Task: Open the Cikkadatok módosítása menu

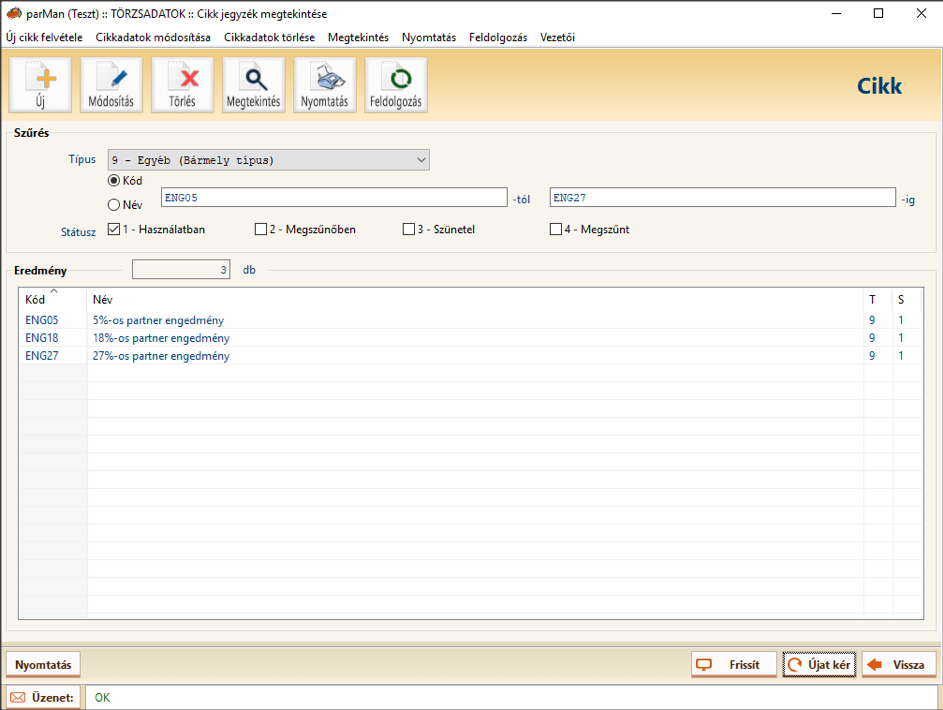Action: pyautogui.click(x=153, y=37)
